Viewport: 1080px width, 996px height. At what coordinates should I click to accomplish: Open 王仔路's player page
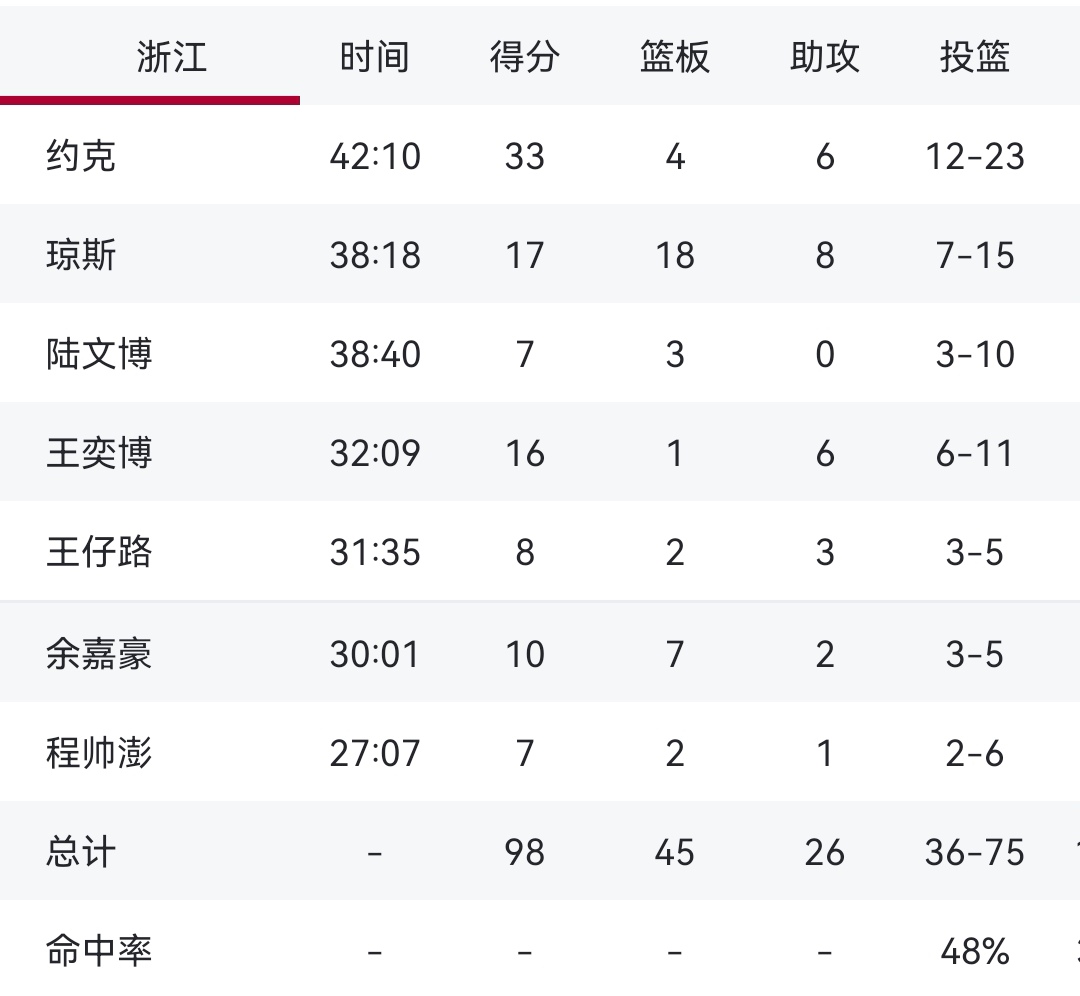(x=95, y=552)
